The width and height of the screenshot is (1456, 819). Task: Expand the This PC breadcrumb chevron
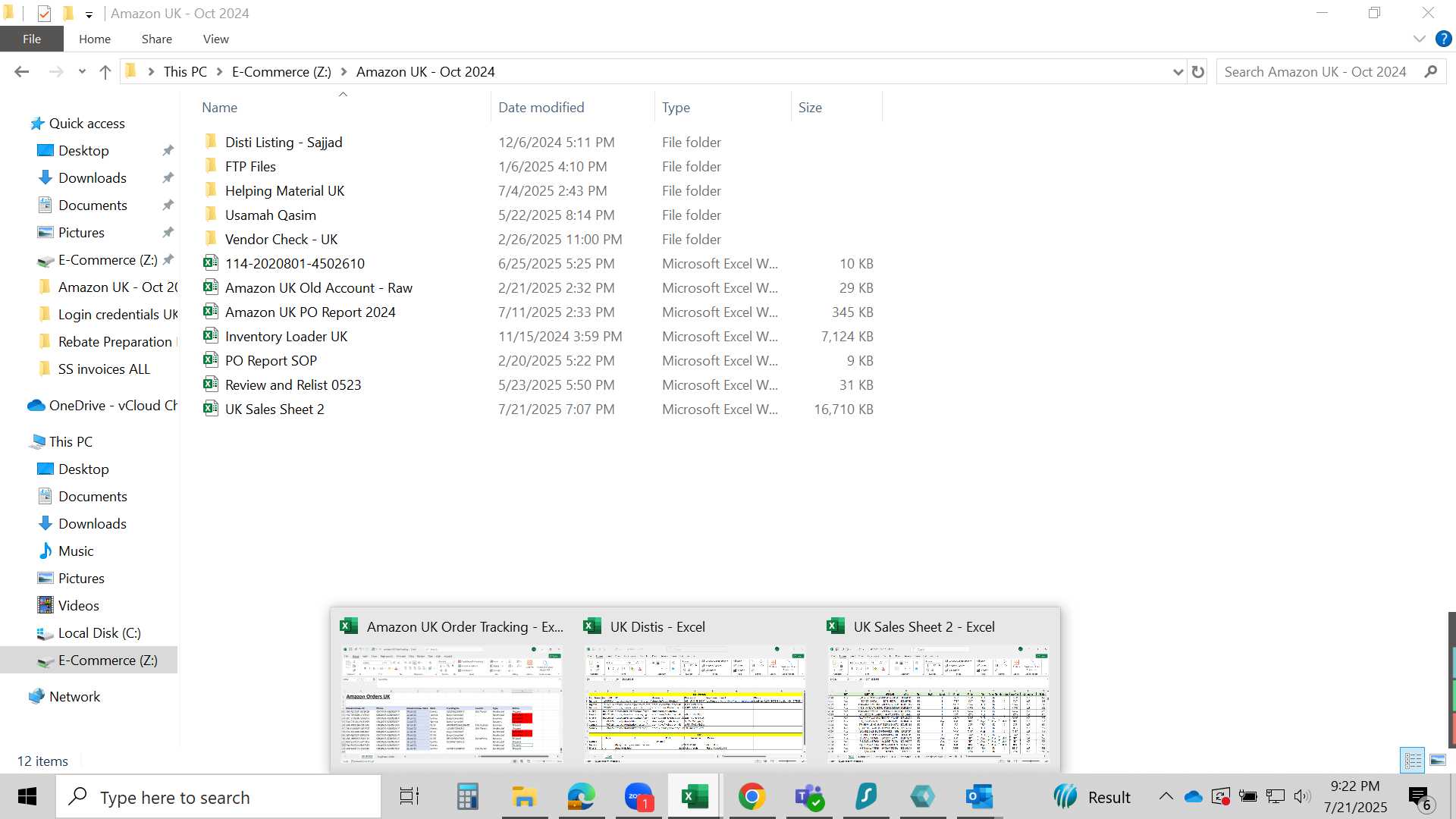coord(219,72)
